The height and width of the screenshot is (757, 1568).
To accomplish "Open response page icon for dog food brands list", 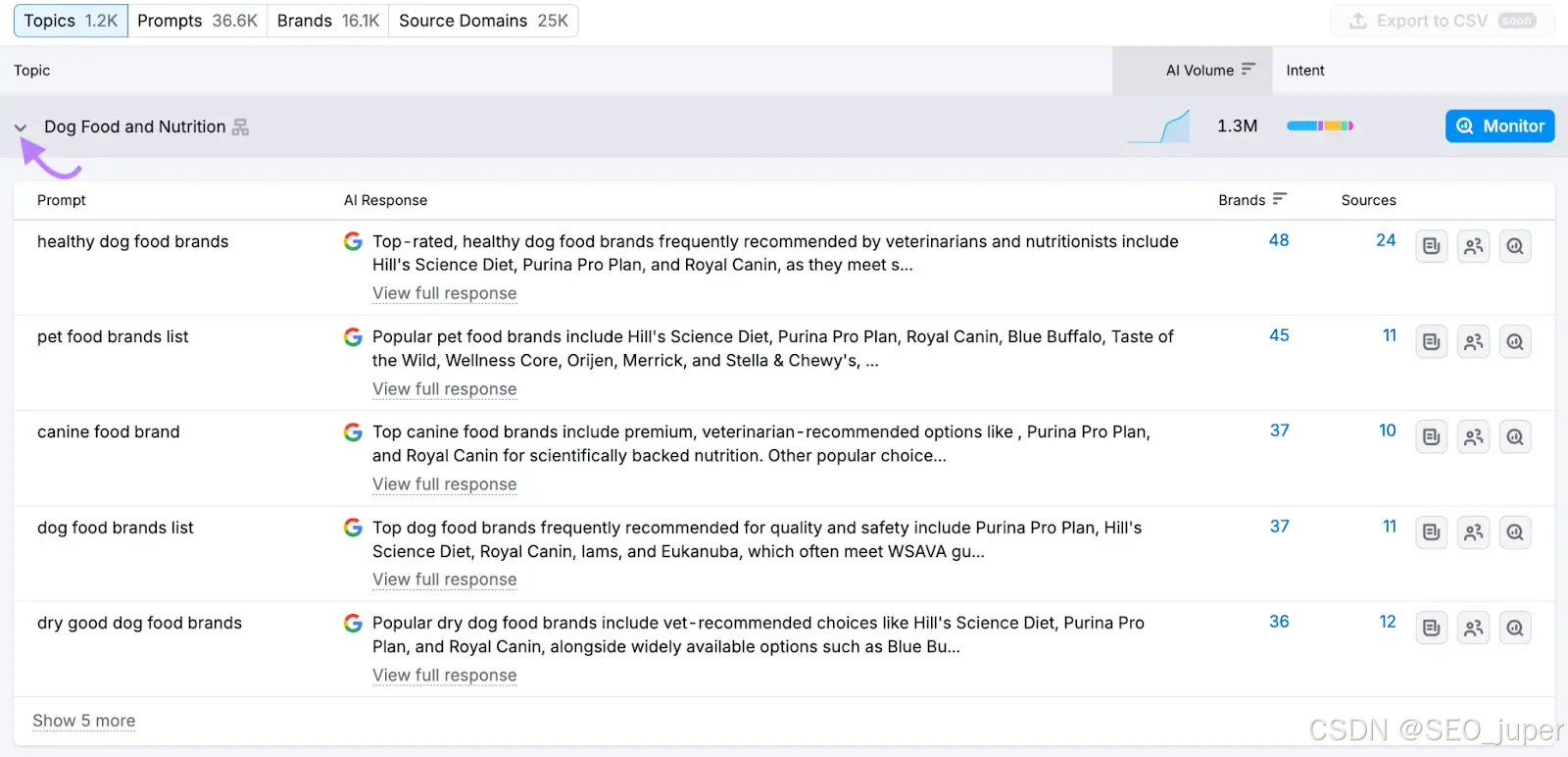I will (x=1432, y=532).
